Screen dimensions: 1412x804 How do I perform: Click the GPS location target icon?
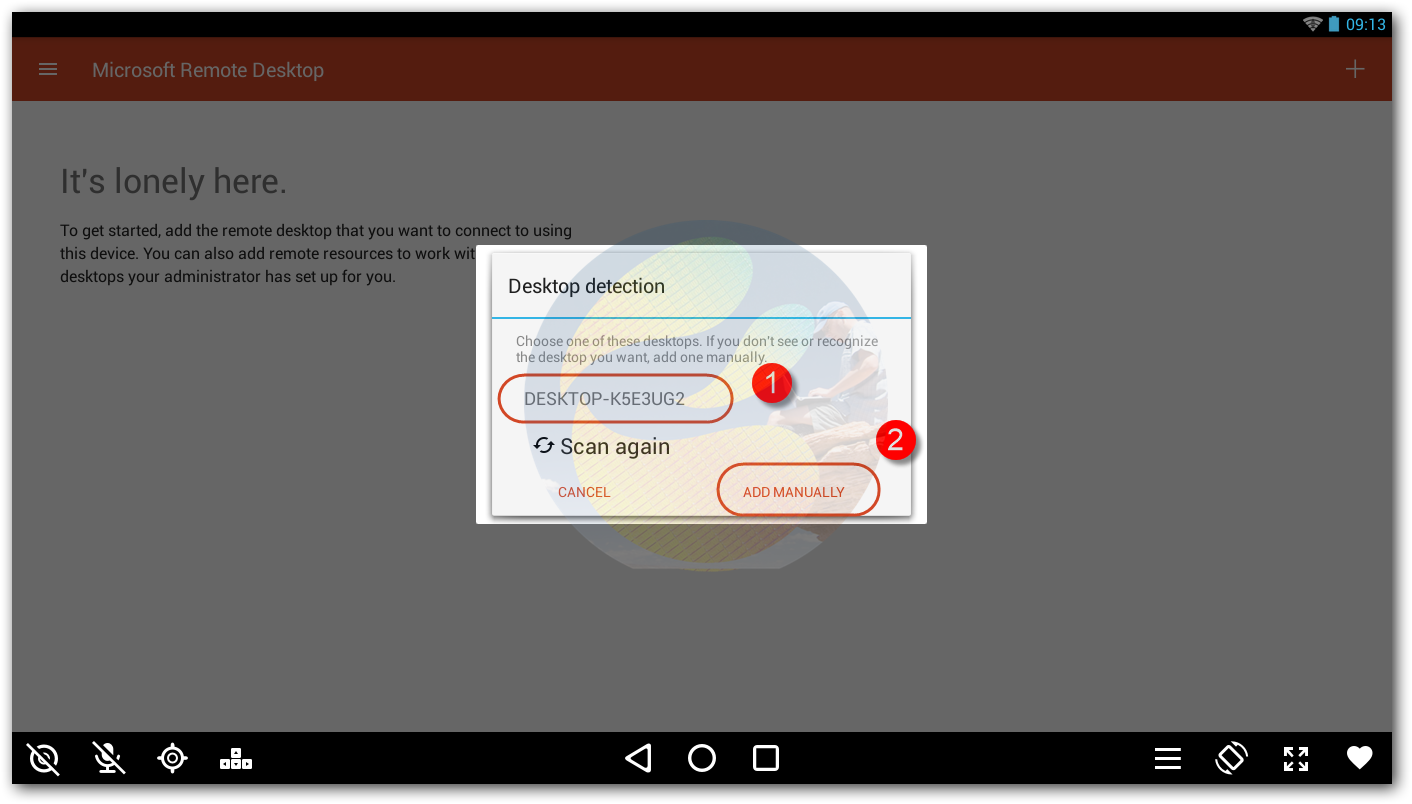coord(172,759)
